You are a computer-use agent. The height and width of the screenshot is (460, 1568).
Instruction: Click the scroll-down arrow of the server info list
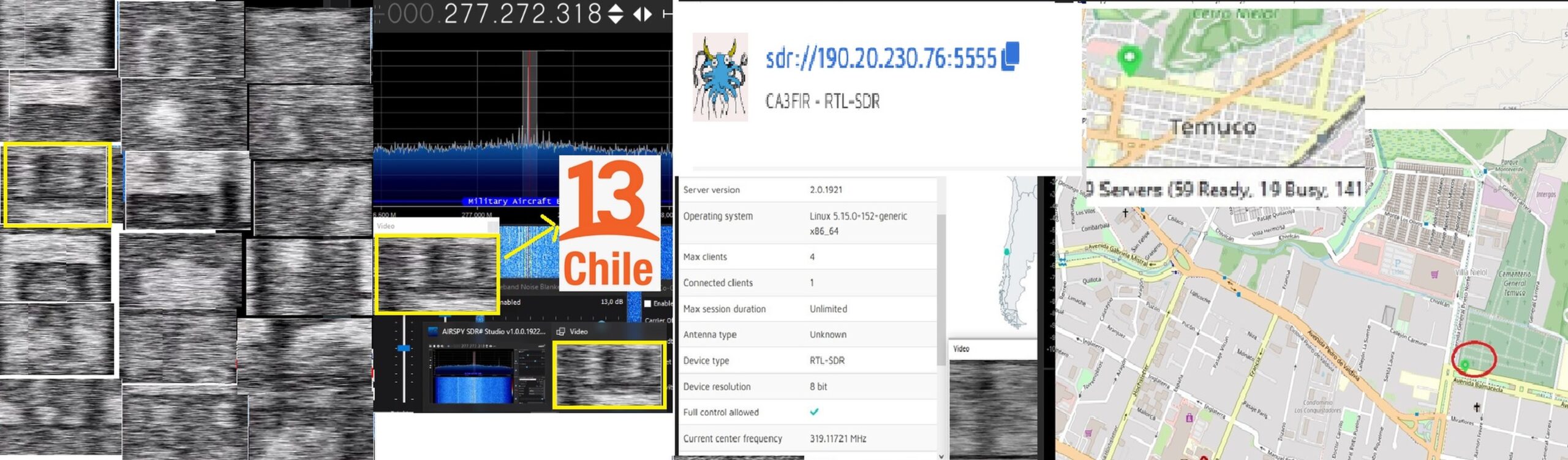(941, 455)
